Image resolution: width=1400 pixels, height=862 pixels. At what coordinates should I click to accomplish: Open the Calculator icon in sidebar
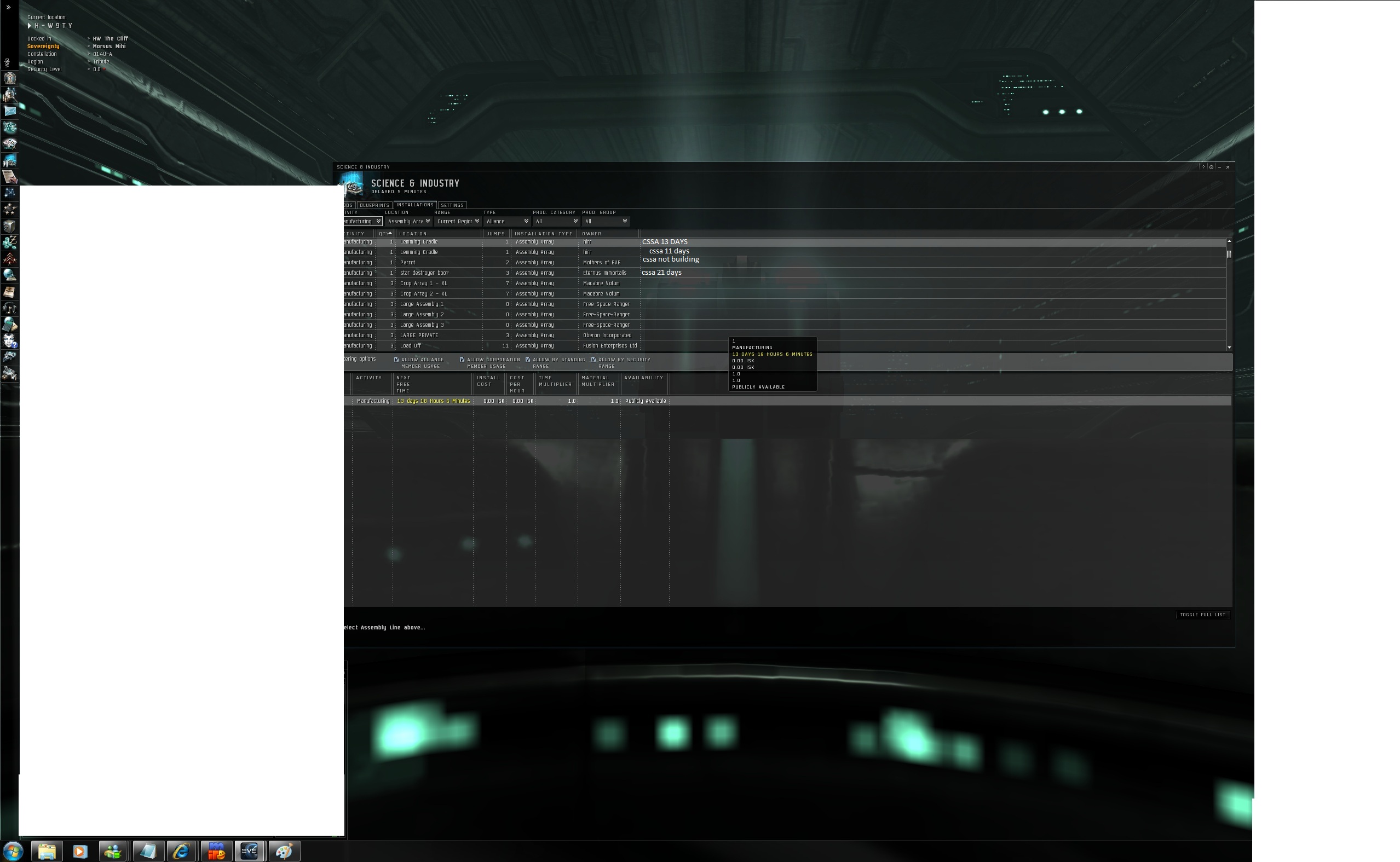point(10,325)
